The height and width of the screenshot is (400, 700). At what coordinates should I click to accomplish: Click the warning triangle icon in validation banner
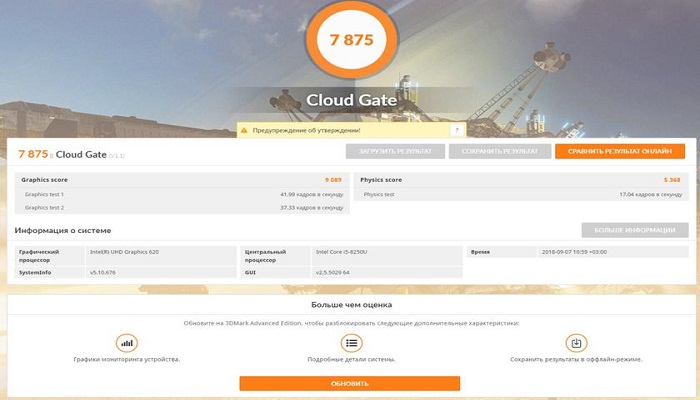click(244, 130)
